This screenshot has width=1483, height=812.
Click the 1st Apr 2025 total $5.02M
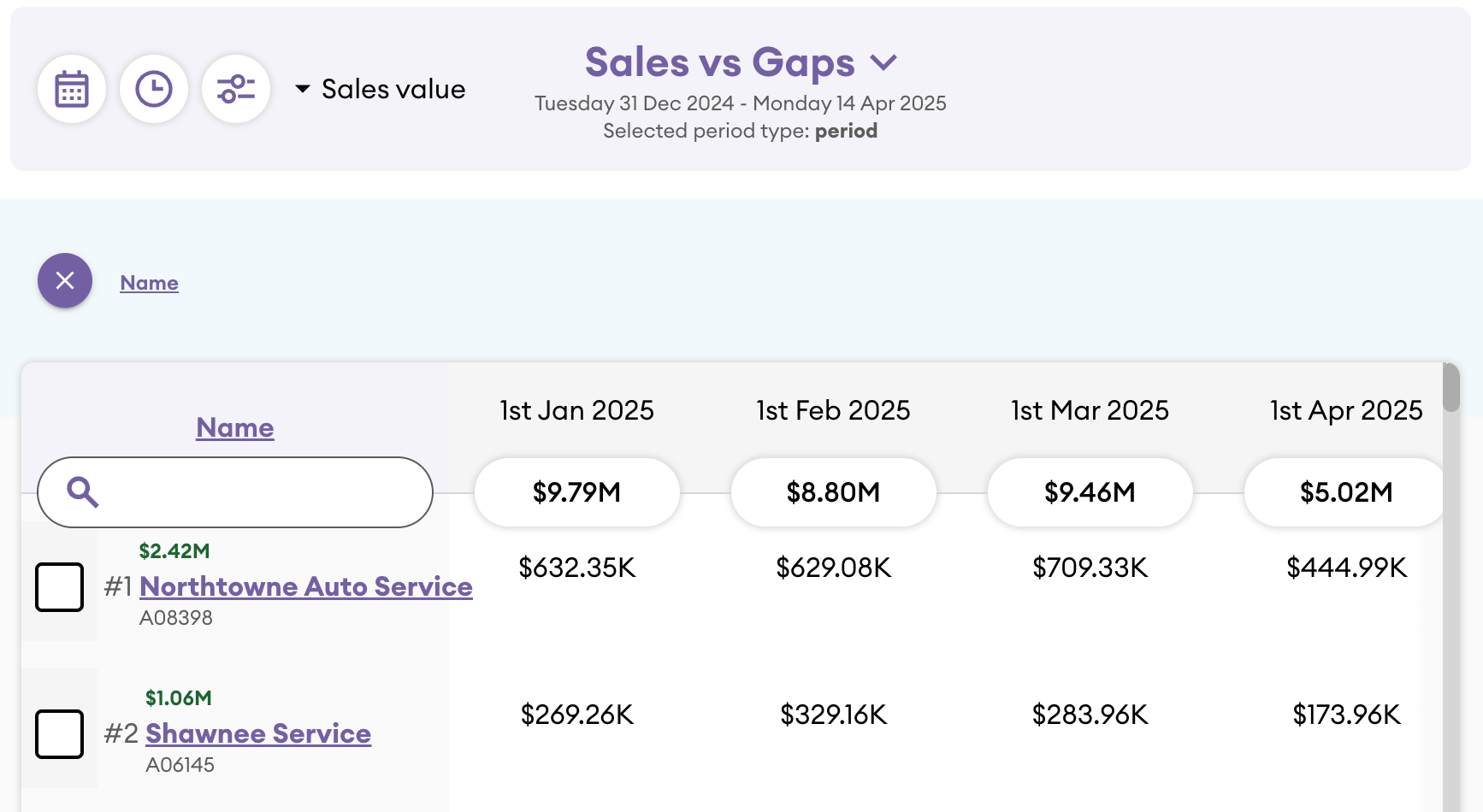pos(1344,492)
